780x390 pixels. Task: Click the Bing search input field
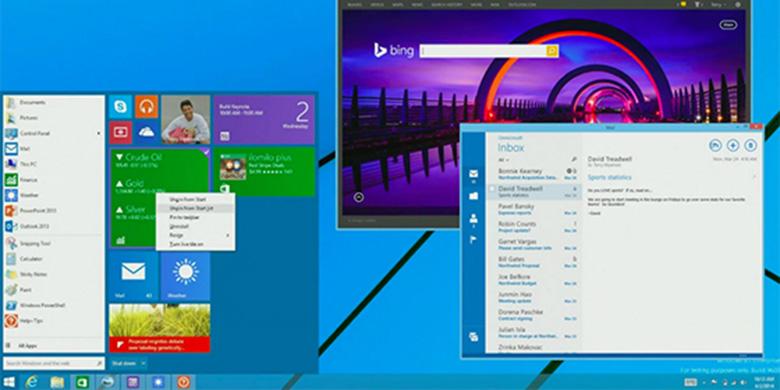tap(483, 51)
